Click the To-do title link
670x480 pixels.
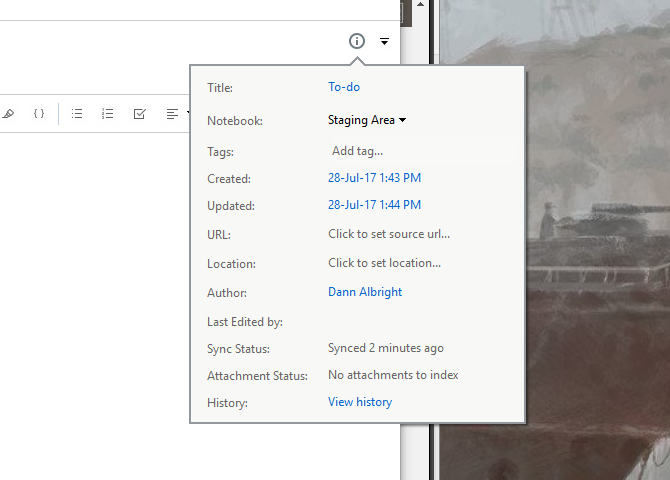[x=344, y=87]
